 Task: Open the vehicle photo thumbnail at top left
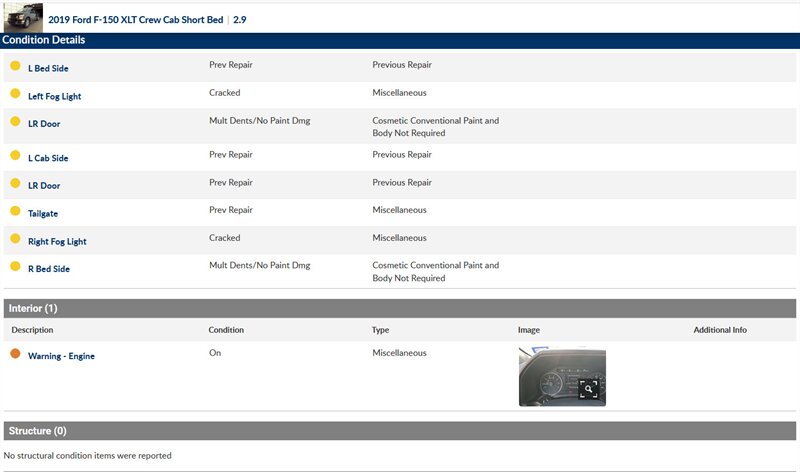pos(23,17)
